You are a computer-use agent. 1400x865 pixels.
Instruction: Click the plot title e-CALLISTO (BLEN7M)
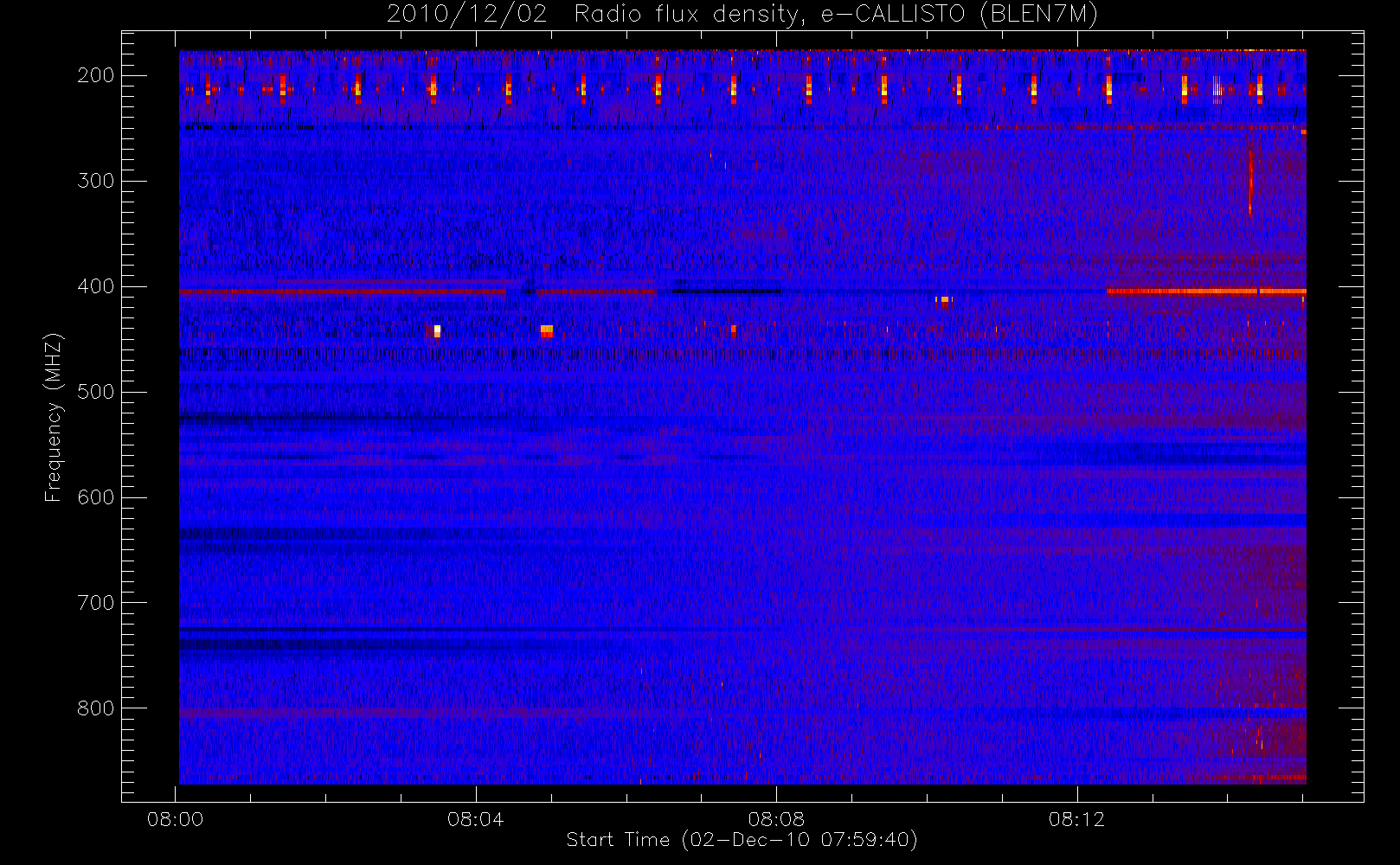point(959,15)
